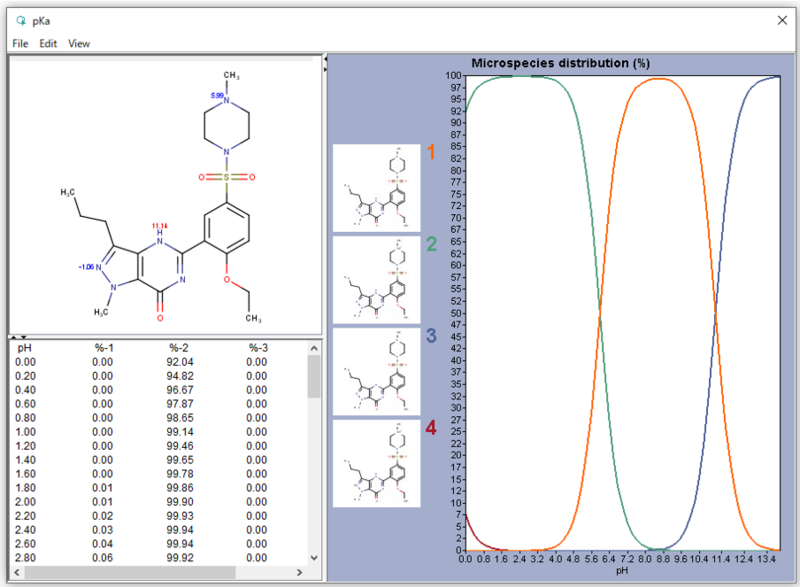This screenshot has width=800, height=587.
Task: Open the File menu
Action: click(x=20, y=44)
